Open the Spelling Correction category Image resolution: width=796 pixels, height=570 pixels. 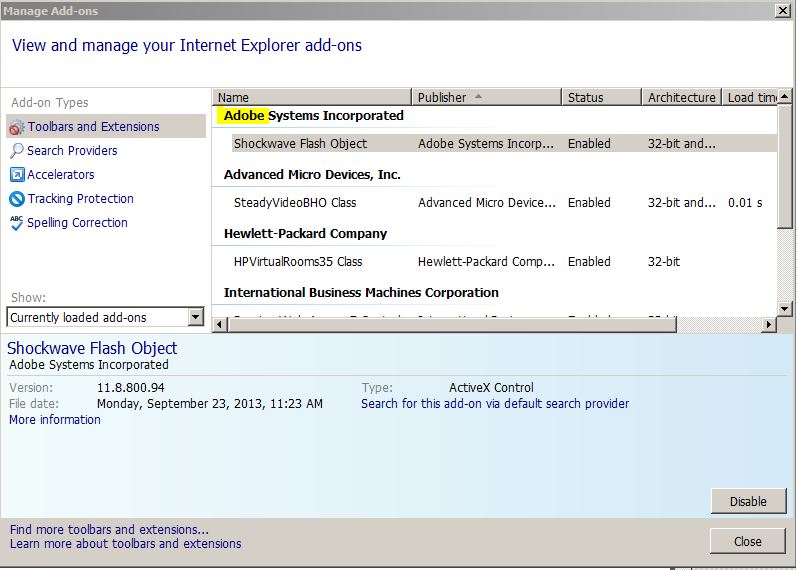(x=77, y=223)
